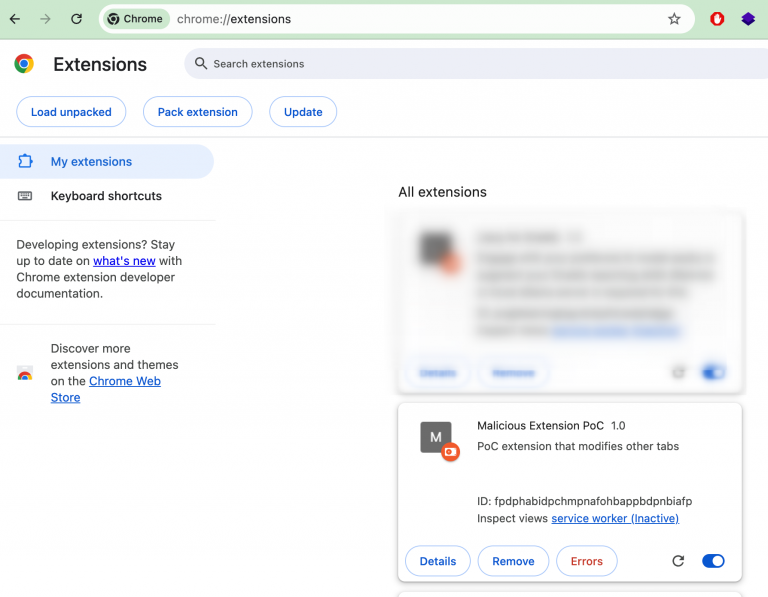The image size is (768, 597).
Task: Click the Chrome site info chip
Action: coord(136,19)
